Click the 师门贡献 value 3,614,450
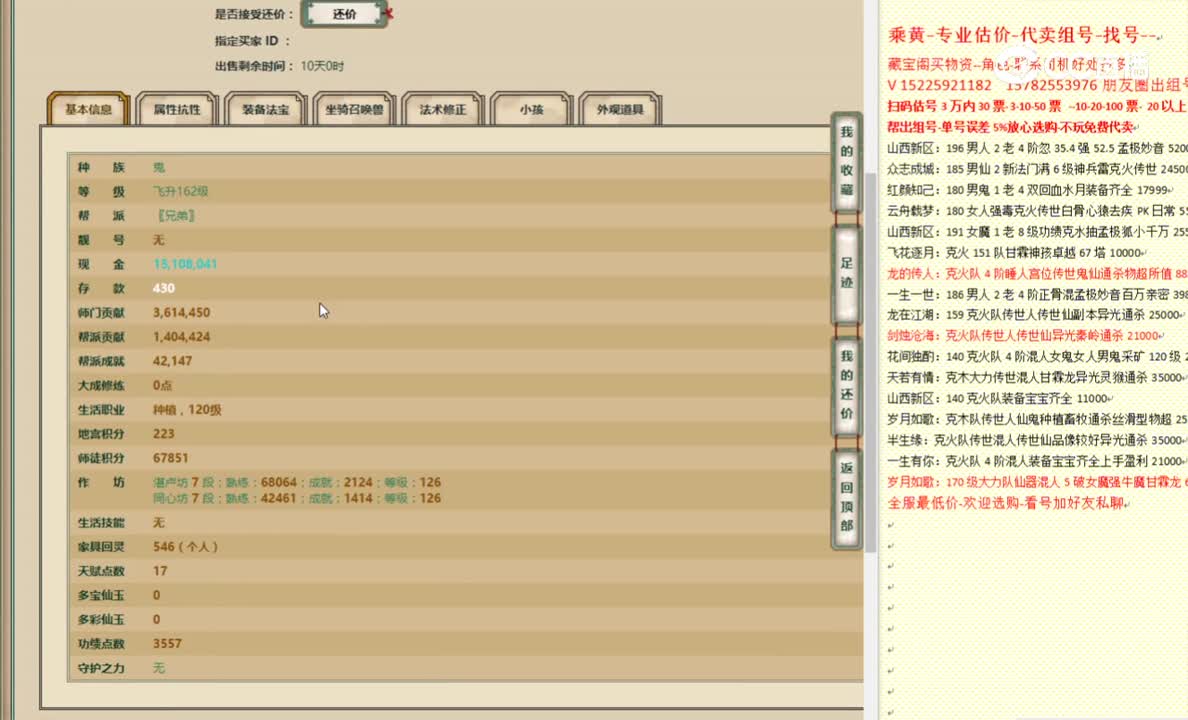Image resolution: width=1188 pixels, height=720 pixels. [182, 312]
